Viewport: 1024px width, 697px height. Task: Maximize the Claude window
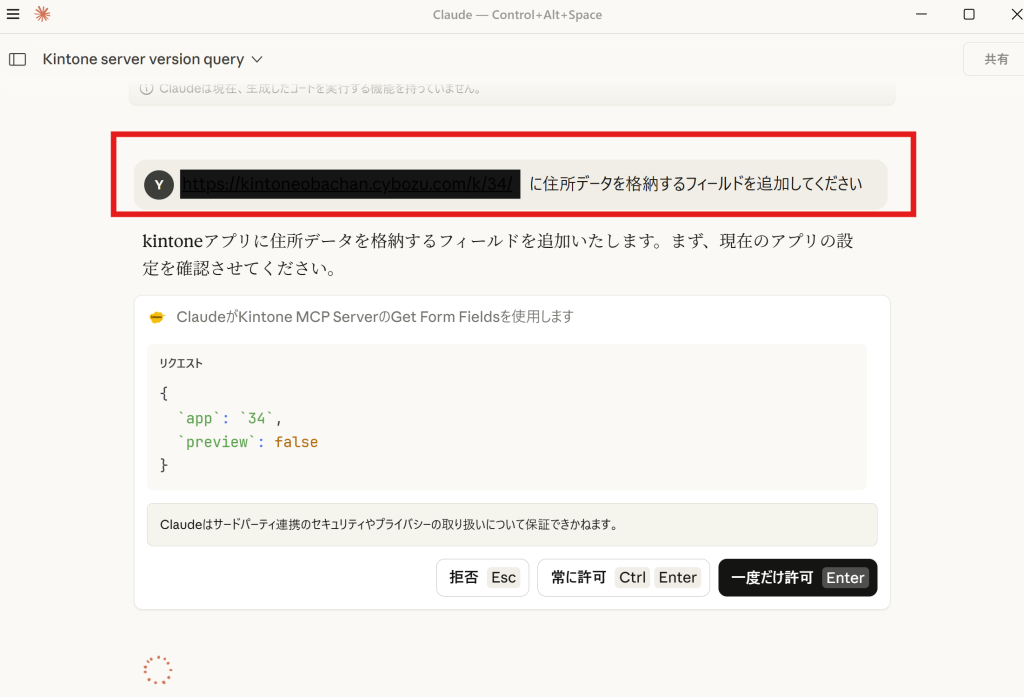969,14
